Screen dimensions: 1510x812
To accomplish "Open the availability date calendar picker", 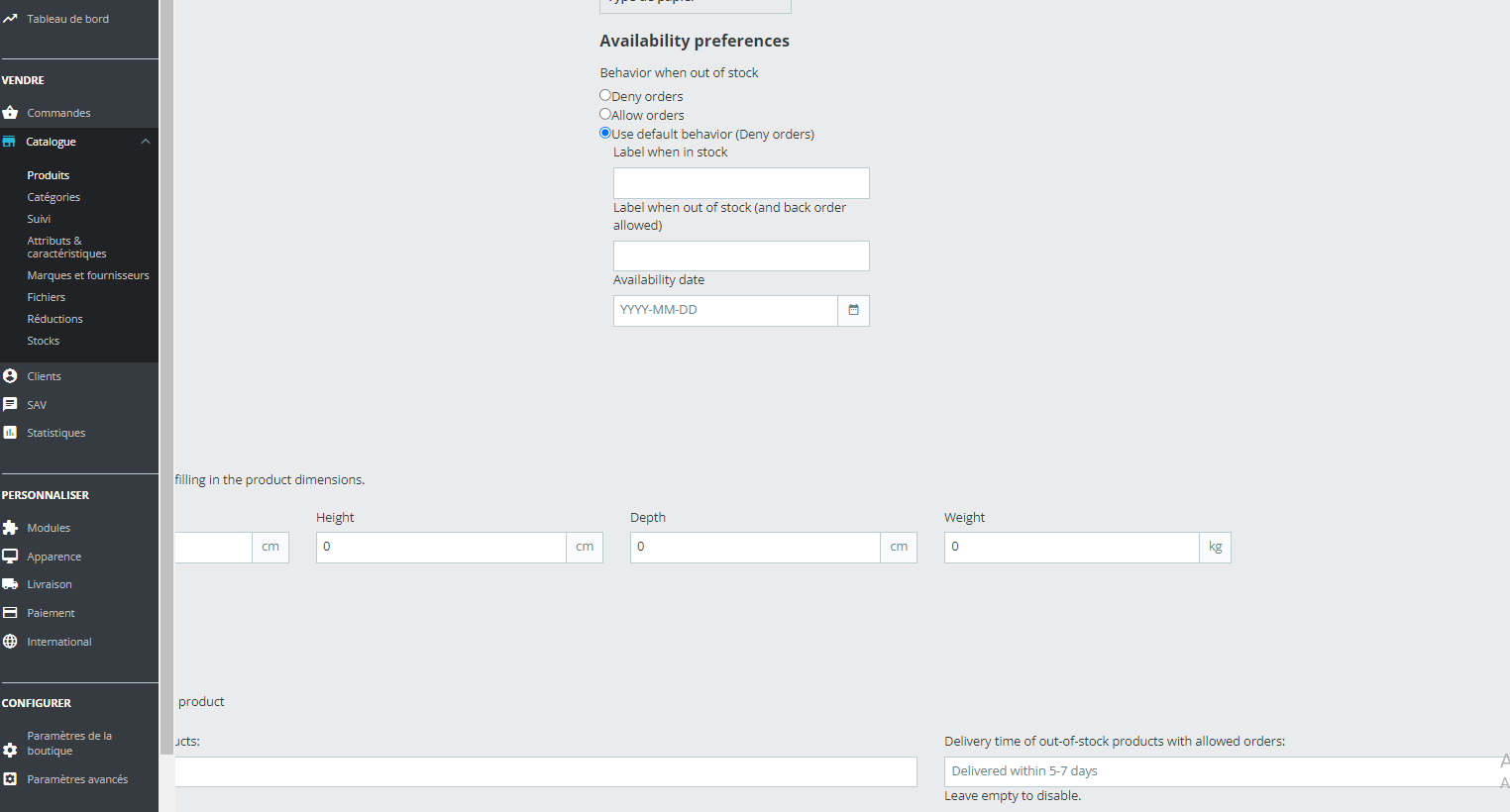I will point(853,311).
